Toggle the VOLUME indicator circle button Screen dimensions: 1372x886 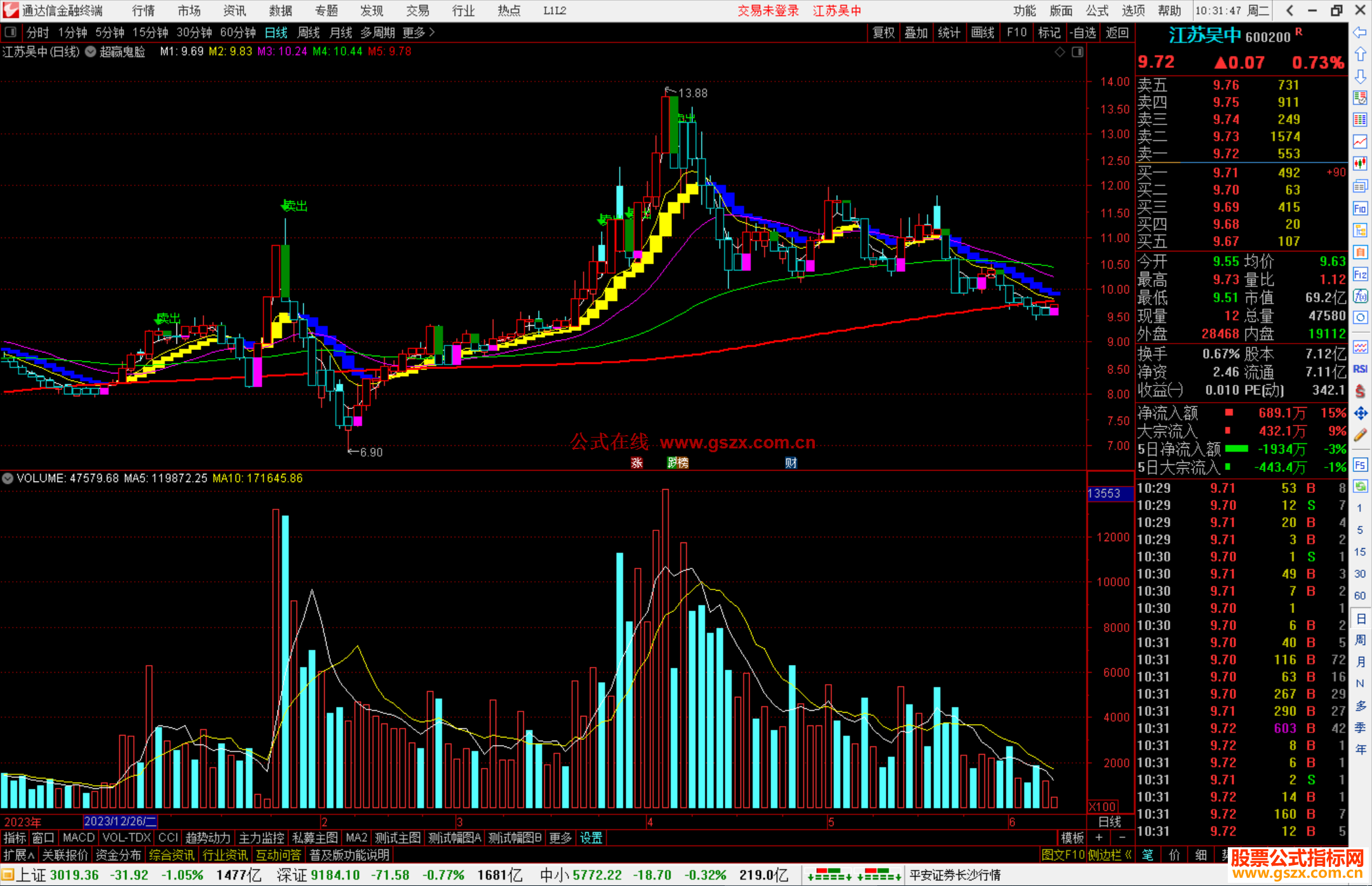click(x=8, y=478)
